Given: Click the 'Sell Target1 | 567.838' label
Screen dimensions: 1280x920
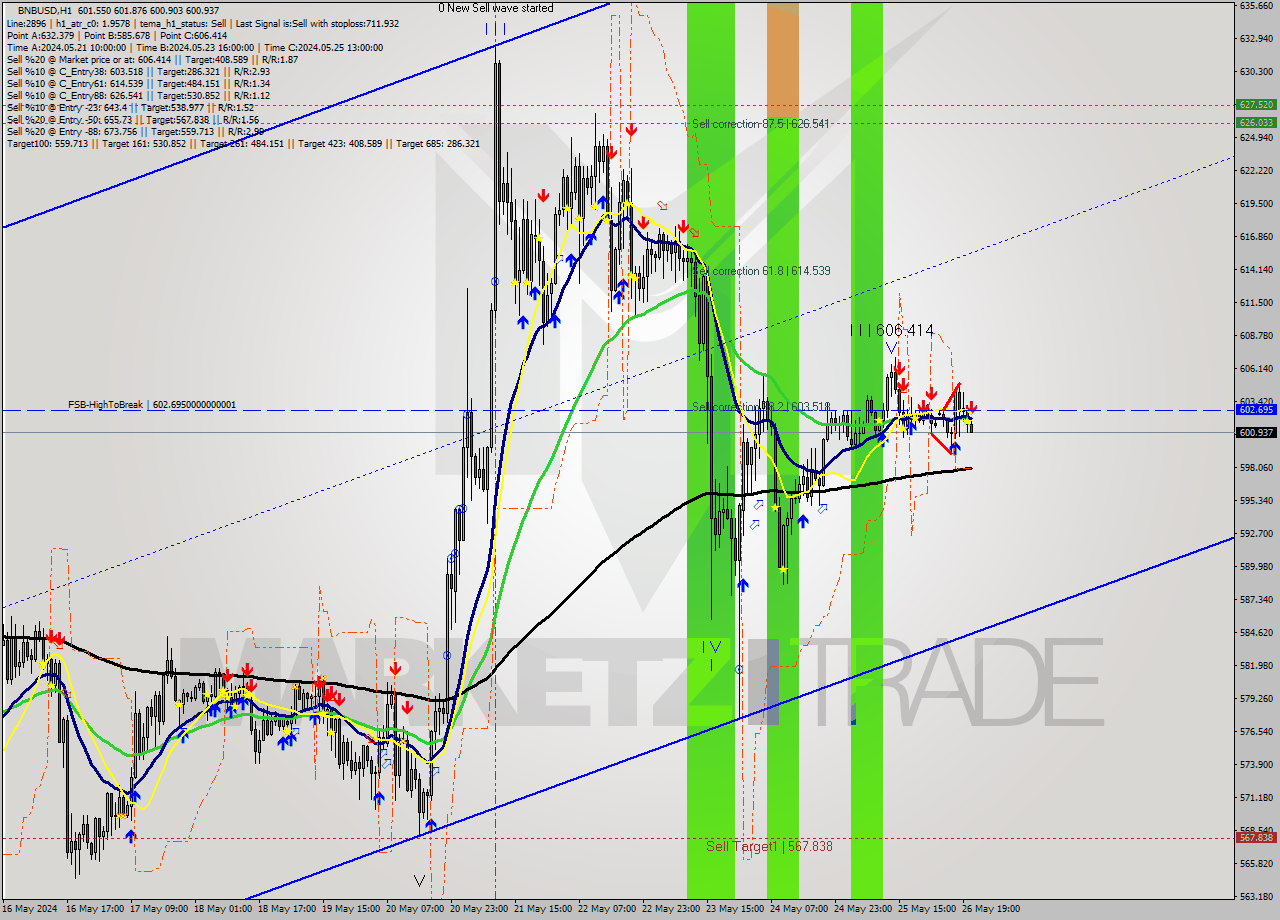Looking at the screenshot, I should [x=769, y=846].
